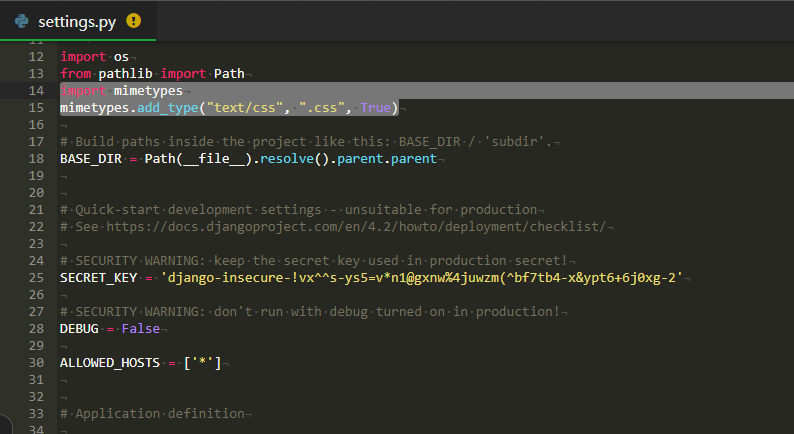Image resolution: width=794 pixels, height=434 pixels.
Task: Click the ".css" string argument
Action: (x=322, y=108)
